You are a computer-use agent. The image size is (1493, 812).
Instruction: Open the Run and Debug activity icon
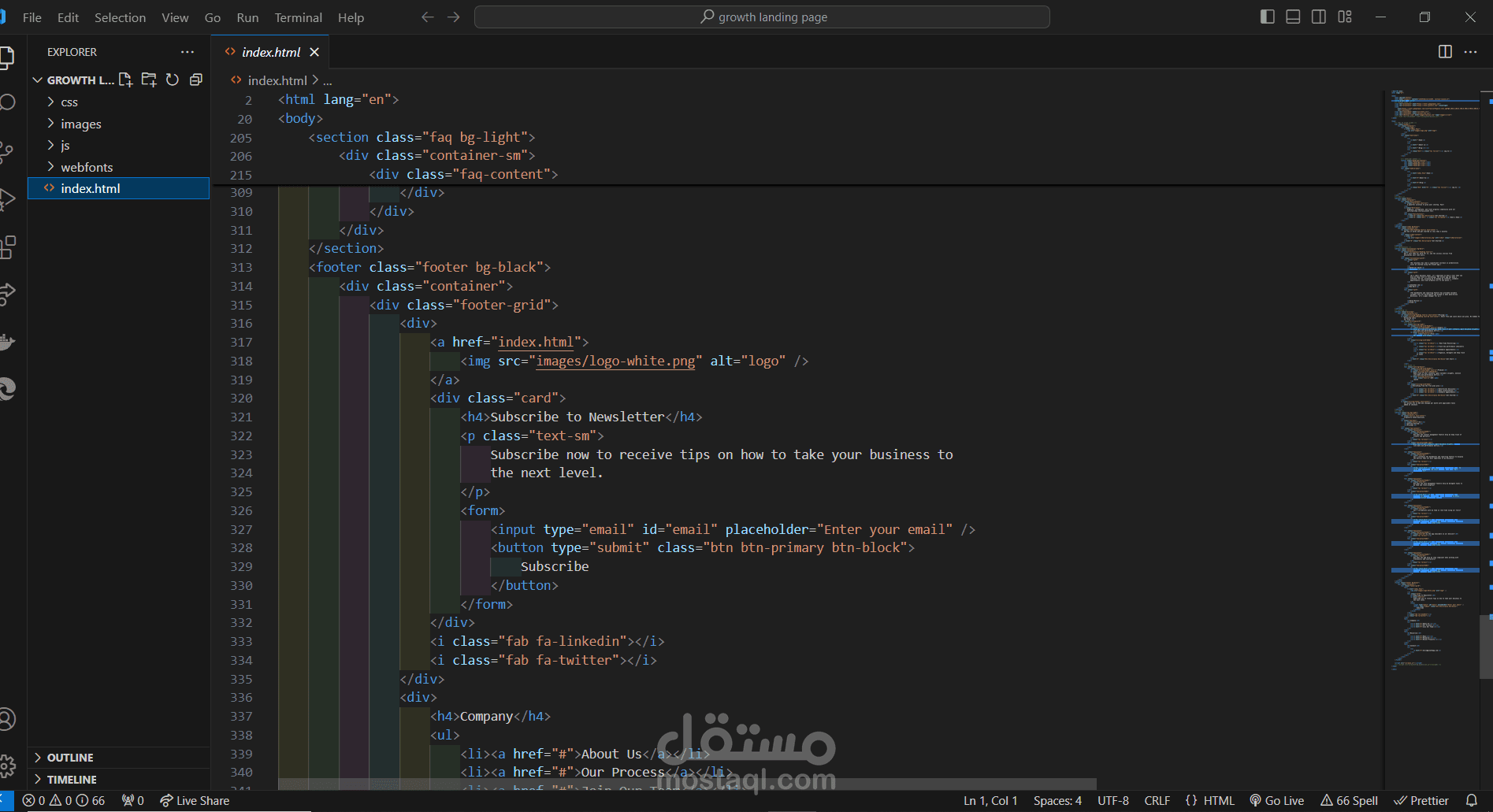[x=6, y=200]
